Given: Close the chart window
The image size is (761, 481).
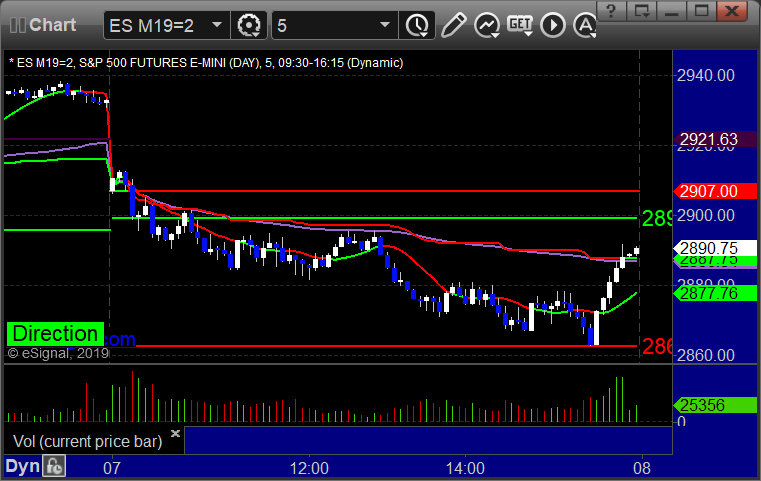Looking at the screenshot, I should (732, 11).
